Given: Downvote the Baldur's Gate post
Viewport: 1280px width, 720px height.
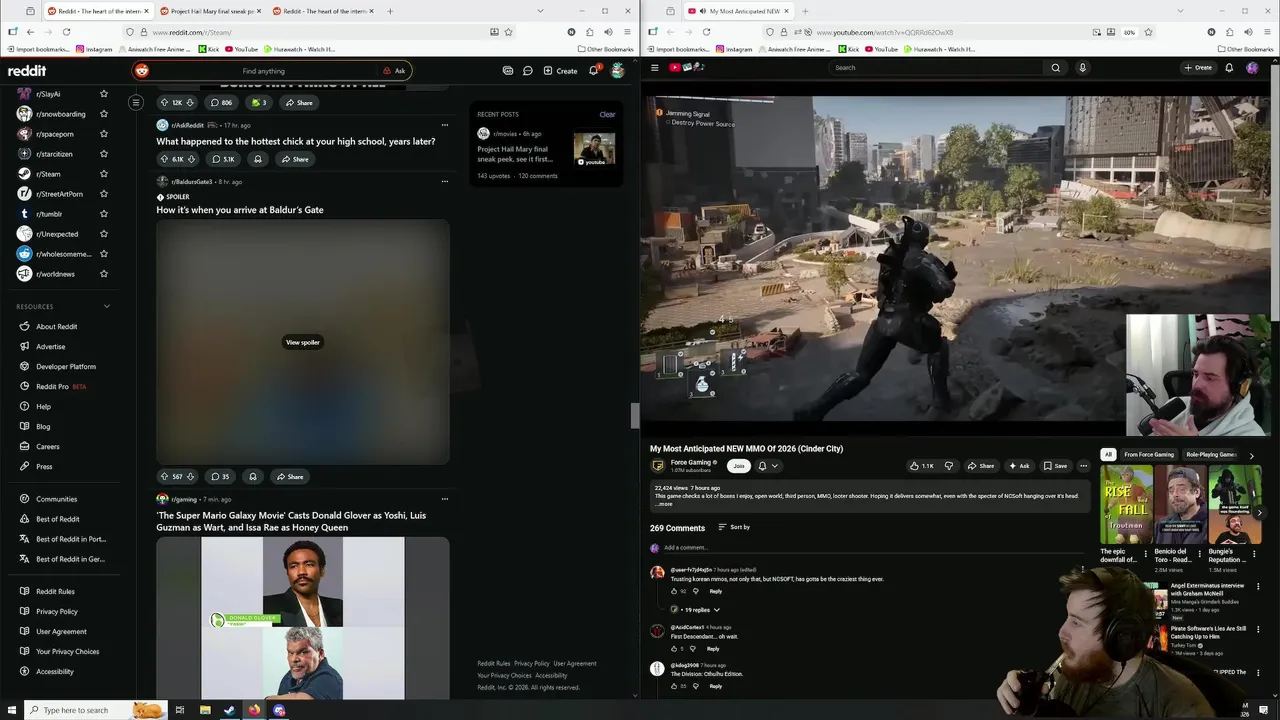Looking at the screenshot, I should (190, 477).
